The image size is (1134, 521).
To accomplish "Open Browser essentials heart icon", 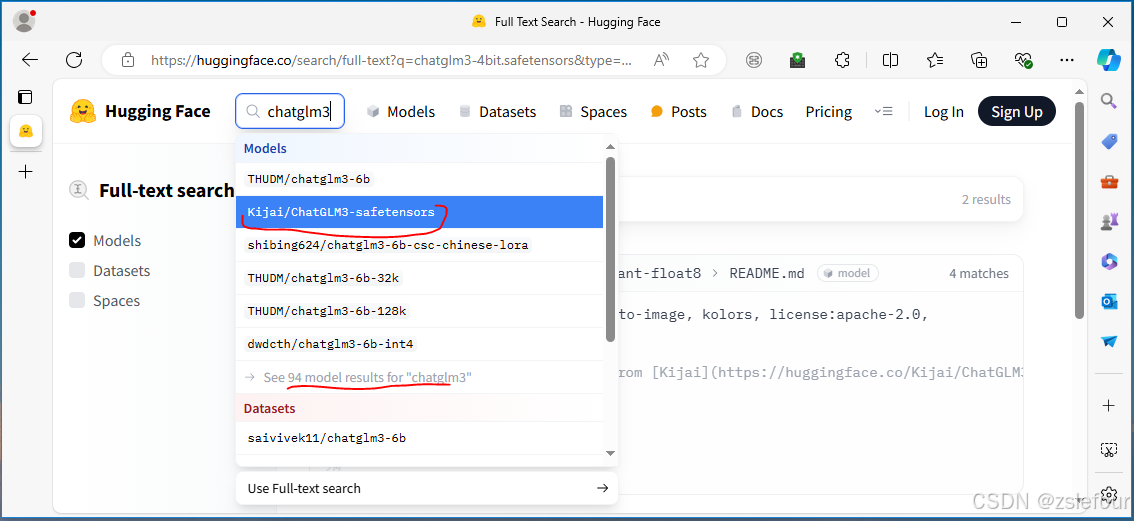I will coord(1023,60).
